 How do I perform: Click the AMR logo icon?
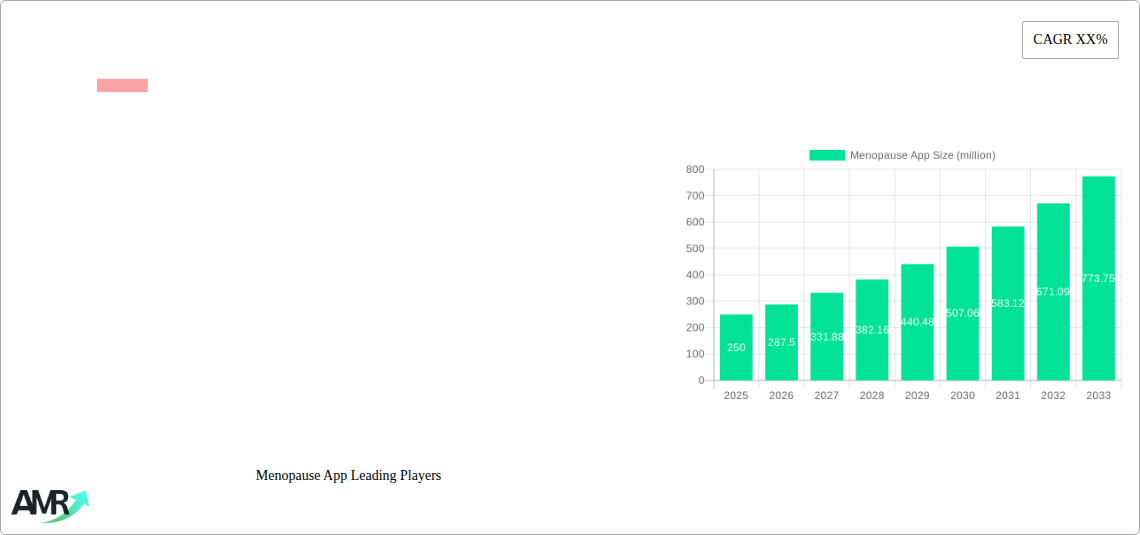click(x=49, y=505)
